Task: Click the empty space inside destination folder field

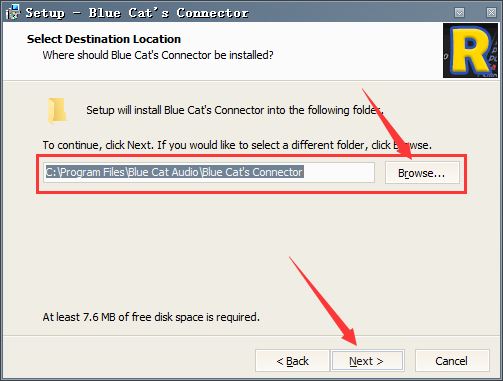Action: [339, 172]
